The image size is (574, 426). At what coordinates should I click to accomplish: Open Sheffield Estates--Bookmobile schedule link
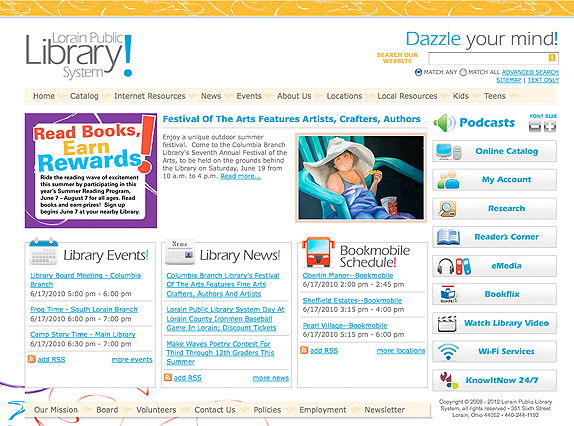pyautogui.click(x=352, y=300)
